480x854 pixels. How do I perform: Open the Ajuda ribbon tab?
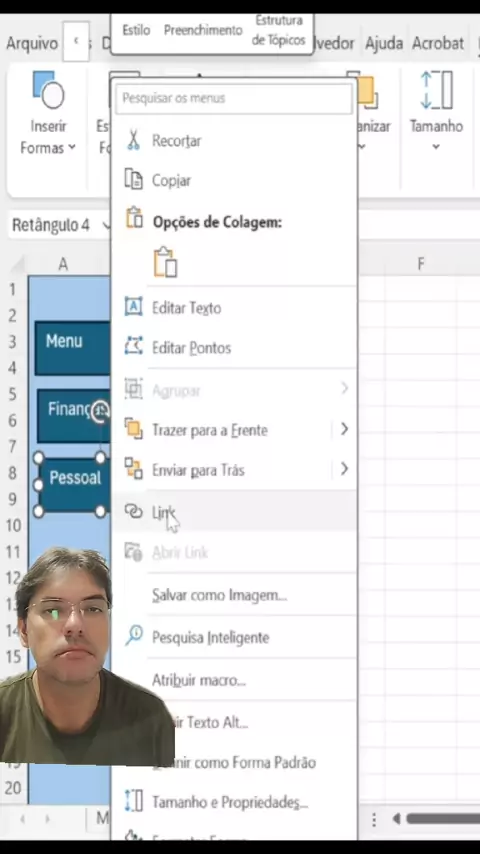pyautogui.click(x=384, y=43)
